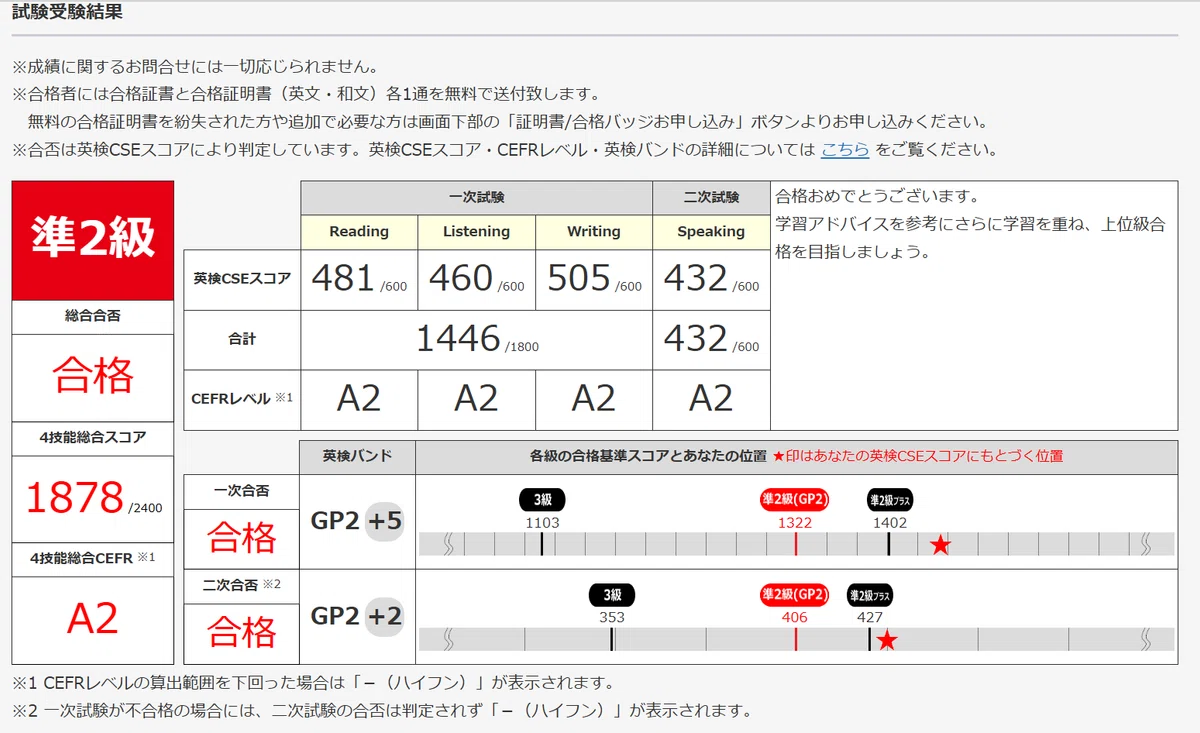Click the GP2 +2 band value
The height and width of the screenshot is (733, 1200).
357,616
